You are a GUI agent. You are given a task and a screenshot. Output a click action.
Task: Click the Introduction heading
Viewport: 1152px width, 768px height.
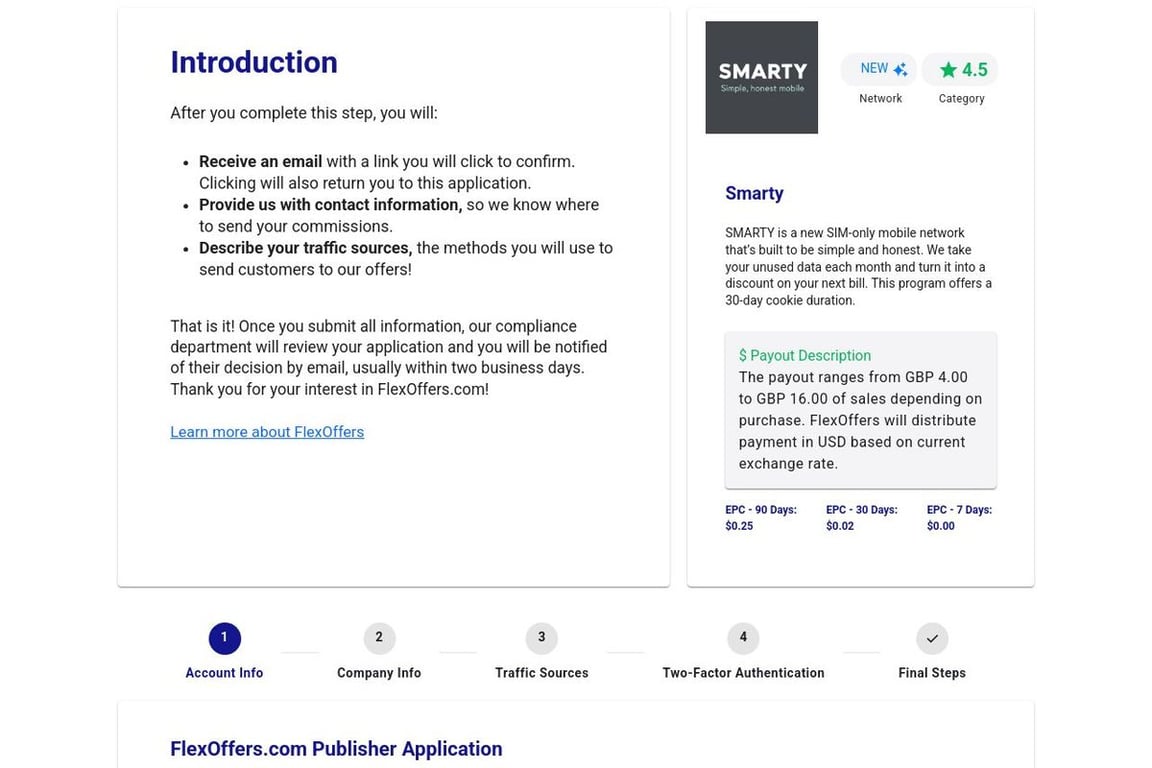pyautogui.click(x=254, y=62)
